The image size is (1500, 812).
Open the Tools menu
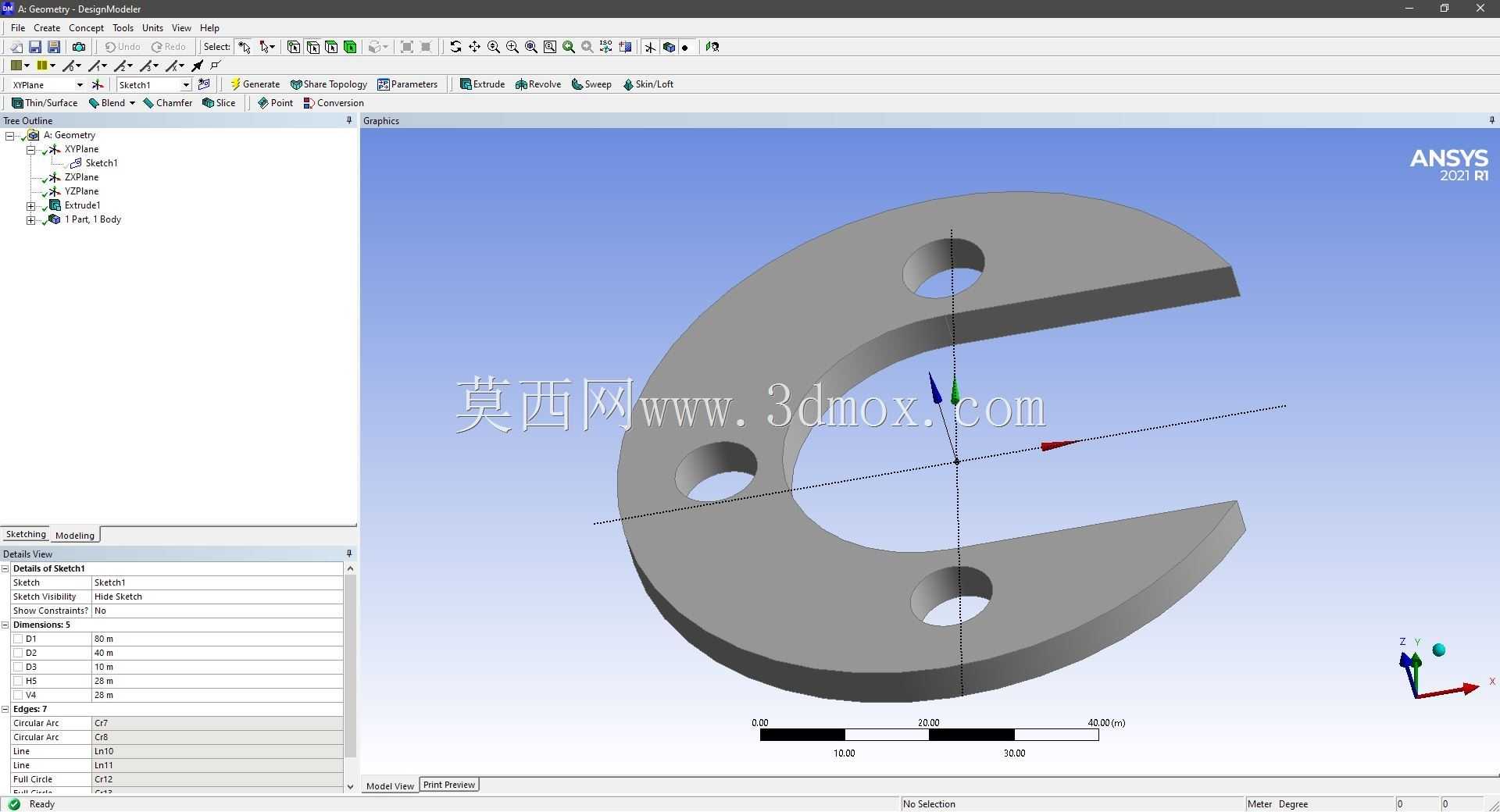(123, 28)
